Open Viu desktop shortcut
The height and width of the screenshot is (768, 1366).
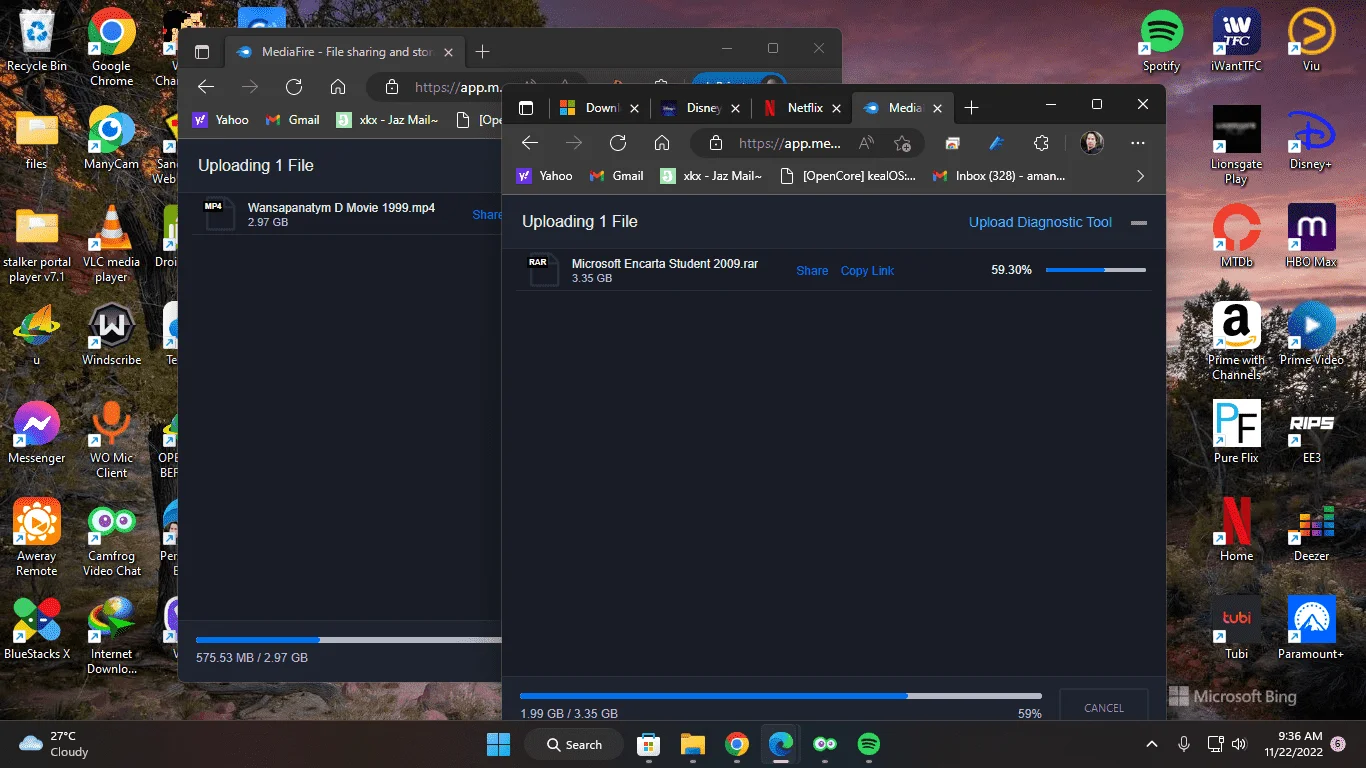[x=1311, y=41]
